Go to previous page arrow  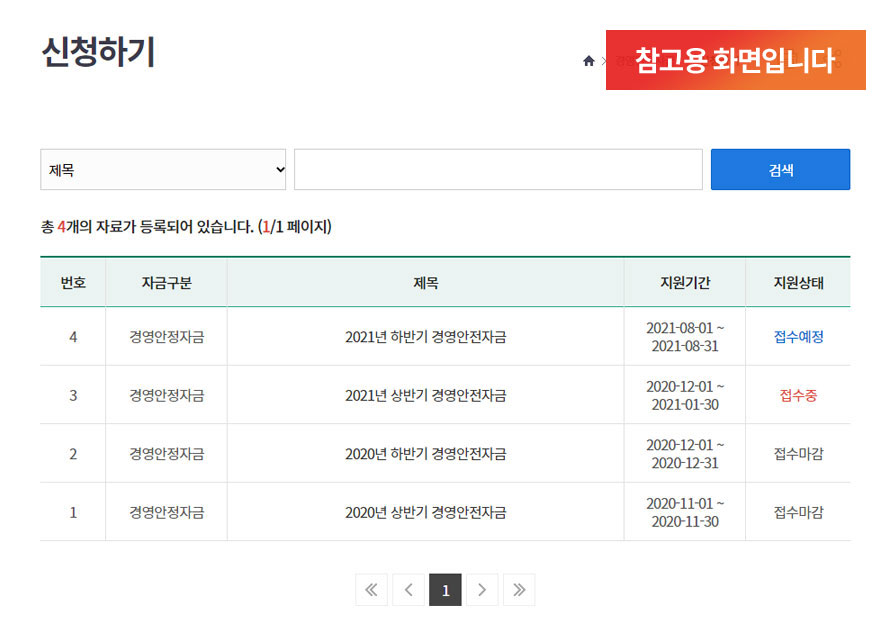[x=408, y=590]
